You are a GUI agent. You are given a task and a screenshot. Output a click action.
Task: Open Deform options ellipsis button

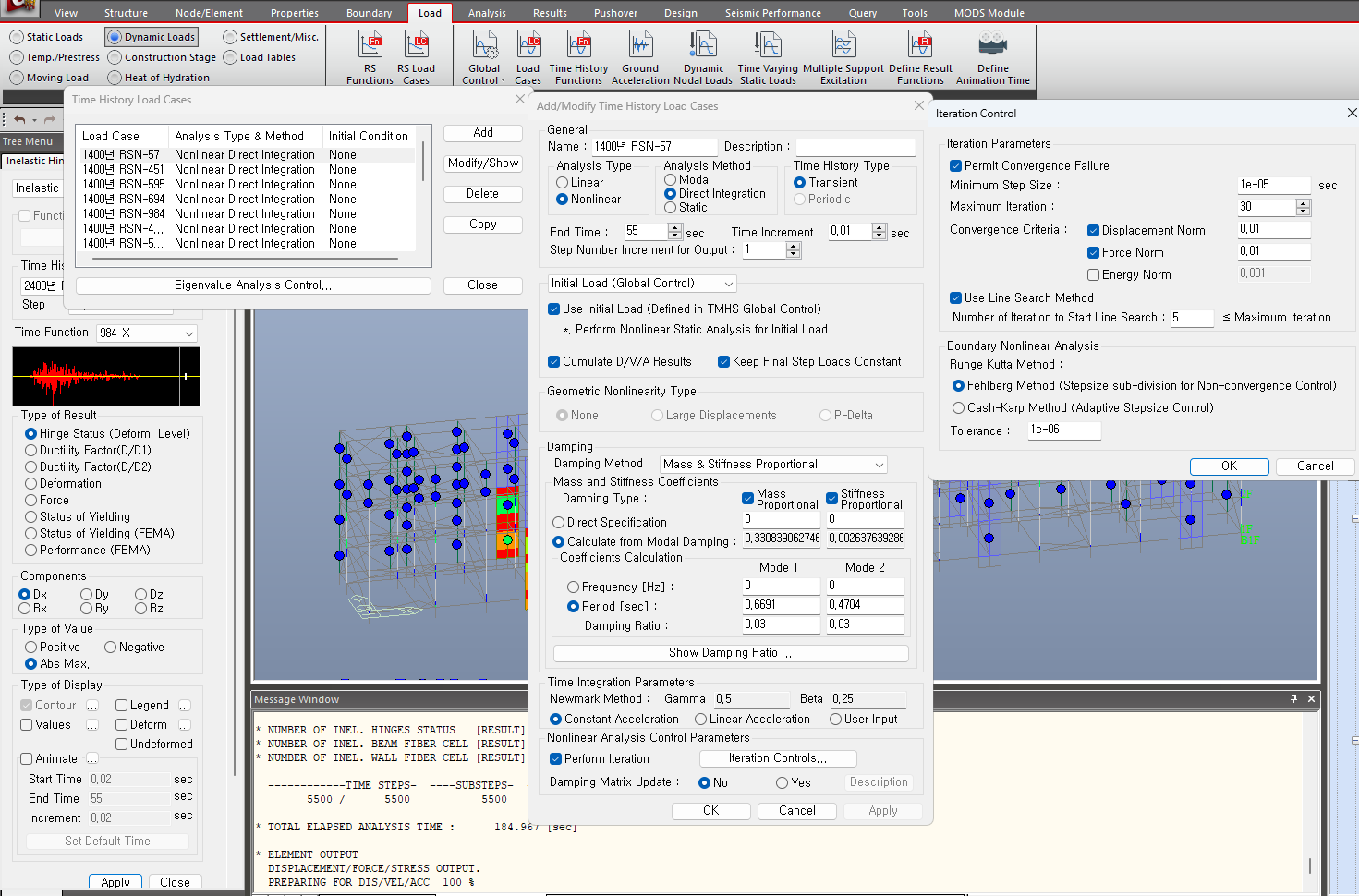tap(185, 725)
